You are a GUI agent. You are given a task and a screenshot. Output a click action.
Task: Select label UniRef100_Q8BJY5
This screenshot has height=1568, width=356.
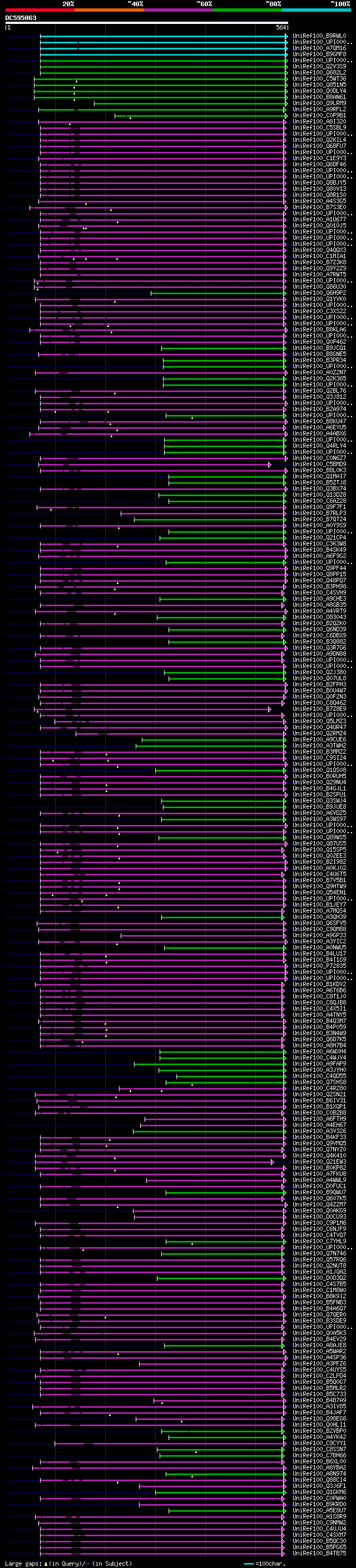pyautogui.click(x=319, y=182)
